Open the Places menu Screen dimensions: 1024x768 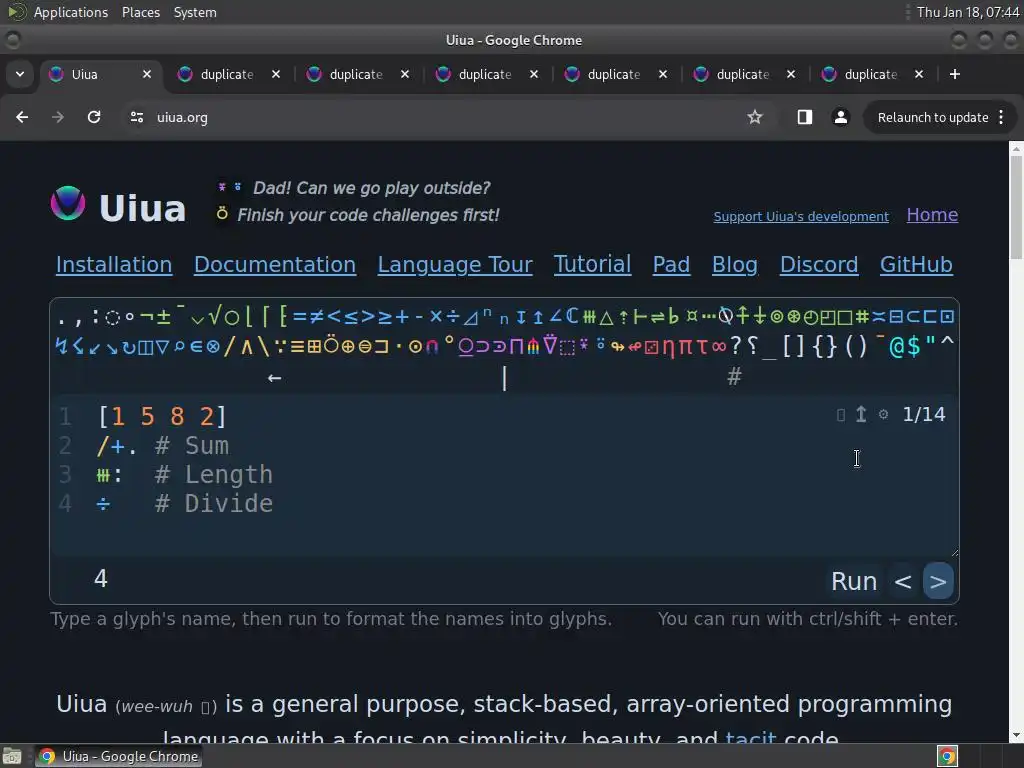pos(141,12)
